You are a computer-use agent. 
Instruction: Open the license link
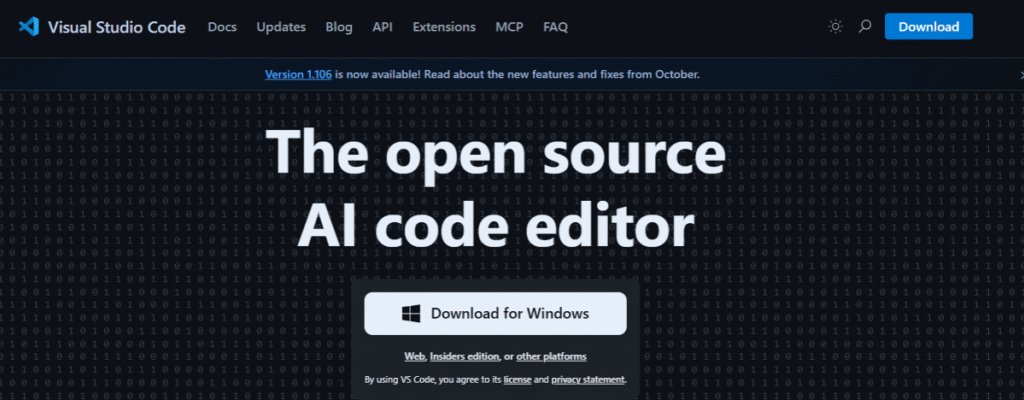pos(517,379)
